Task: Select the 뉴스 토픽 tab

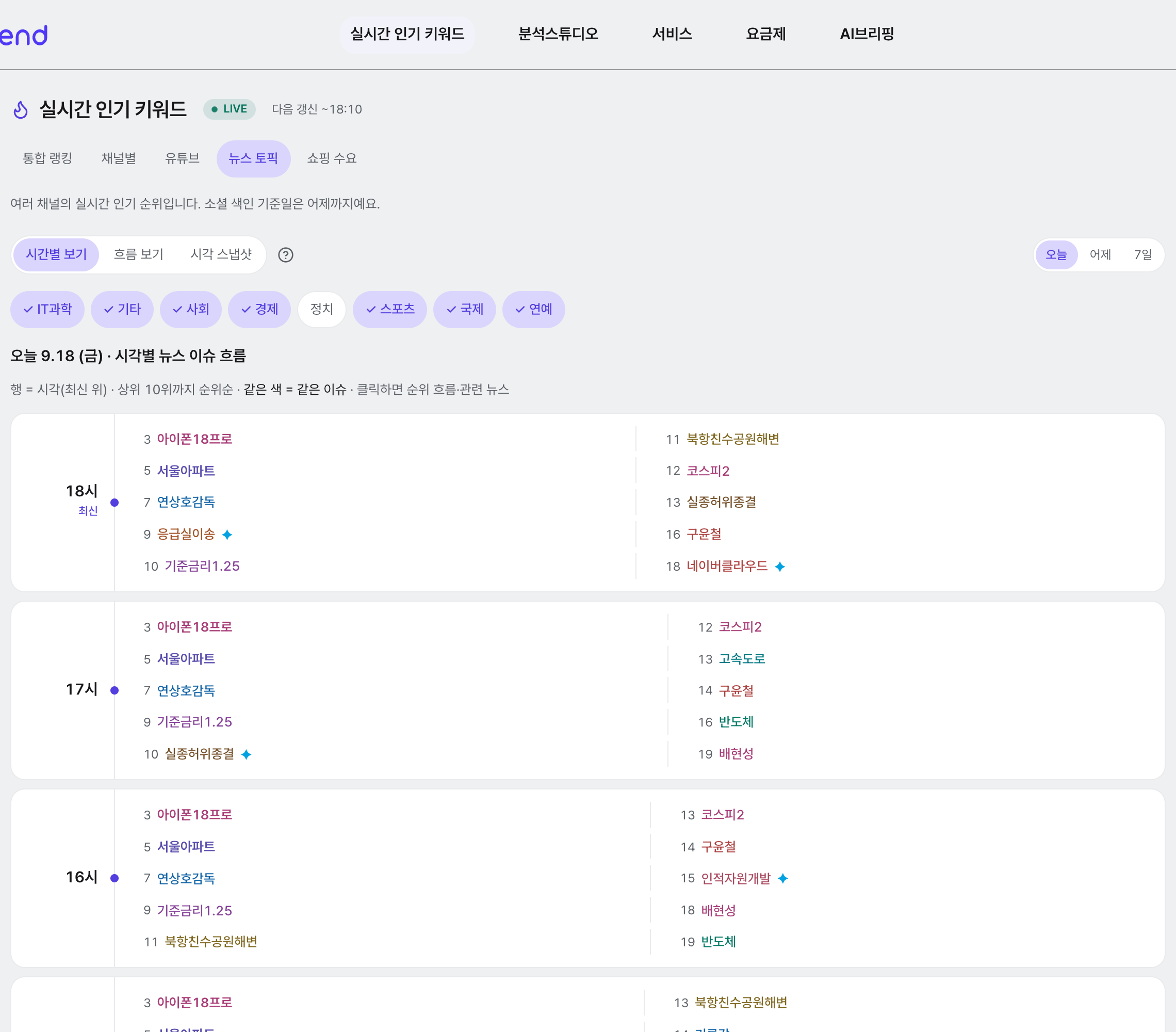Action: 253,158
